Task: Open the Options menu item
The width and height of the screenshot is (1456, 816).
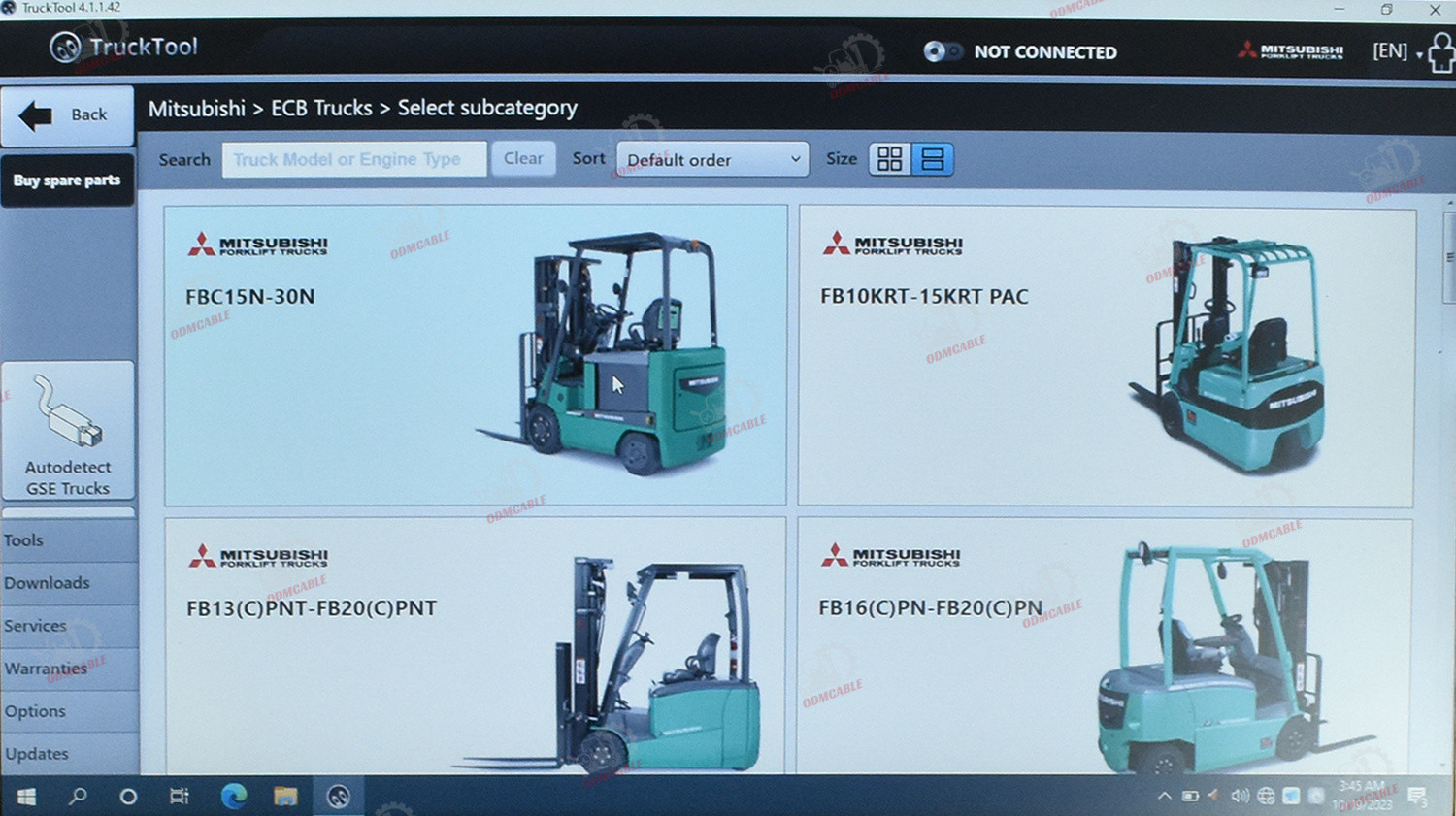Action: [x=69, y=711]
